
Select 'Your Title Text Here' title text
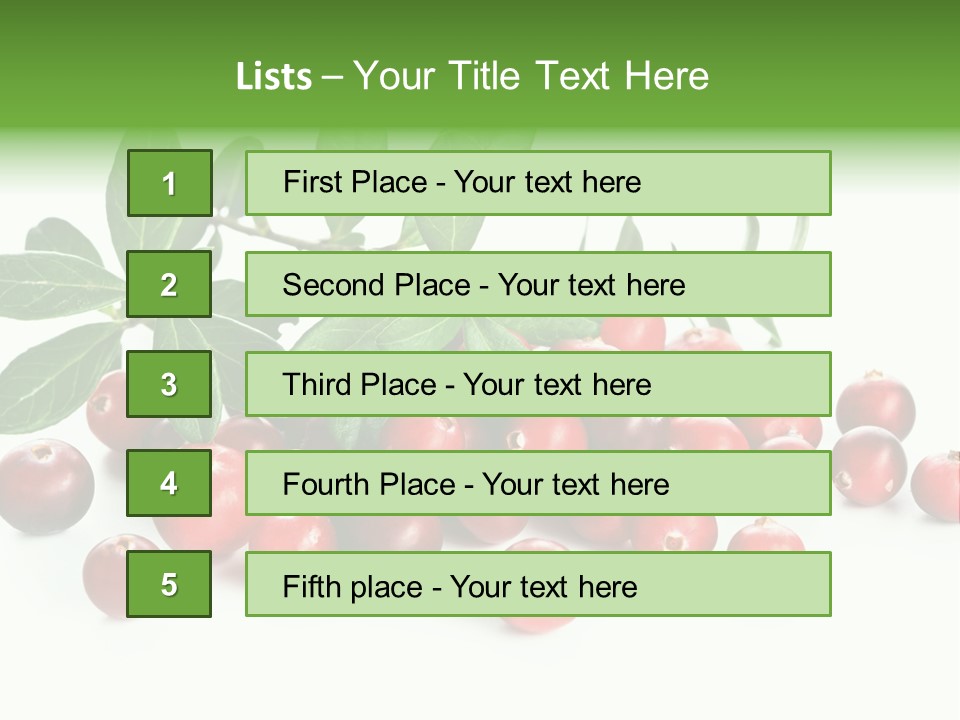point(531,76)
